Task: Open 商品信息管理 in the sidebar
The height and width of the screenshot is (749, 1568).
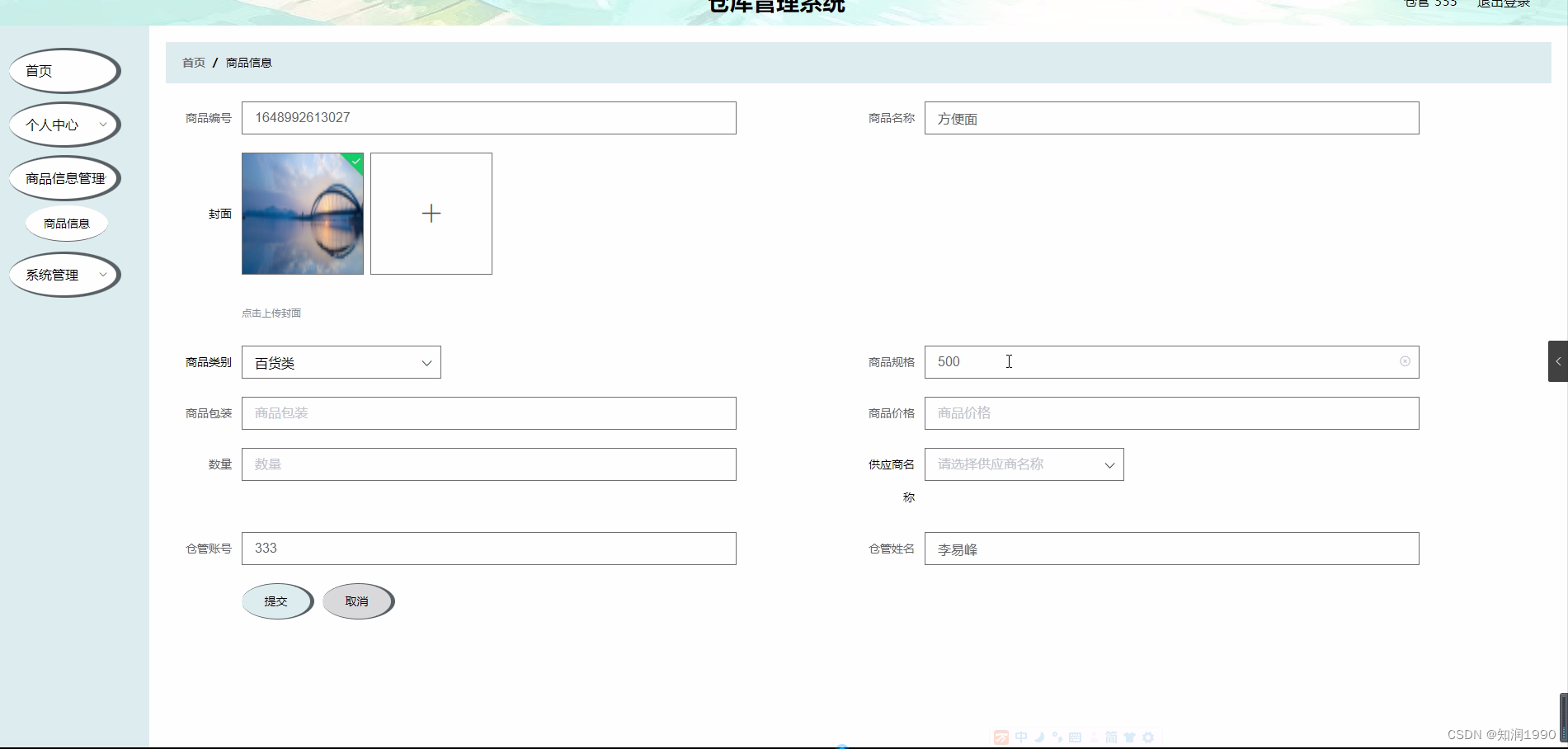Action: (64, 178)
